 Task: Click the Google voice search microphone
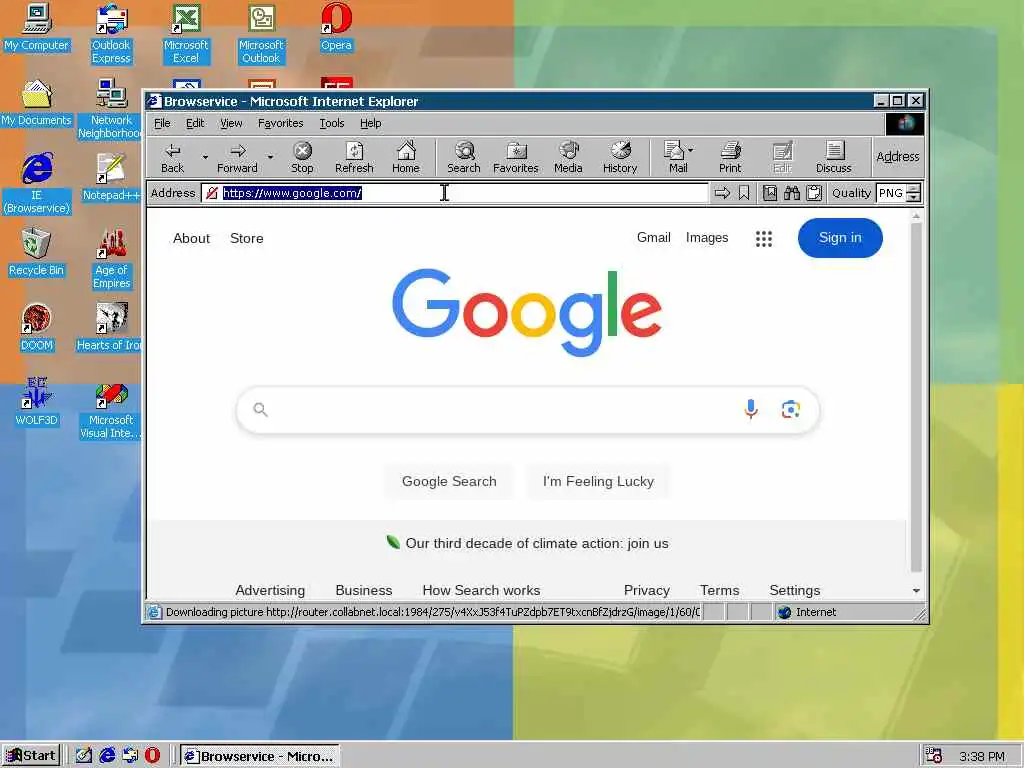(x=751, y=409)
